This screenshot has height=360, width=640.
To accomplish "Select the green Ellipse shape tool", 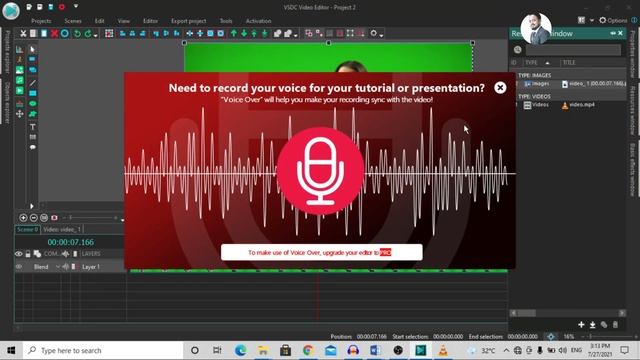I will (x=33, y=104).
